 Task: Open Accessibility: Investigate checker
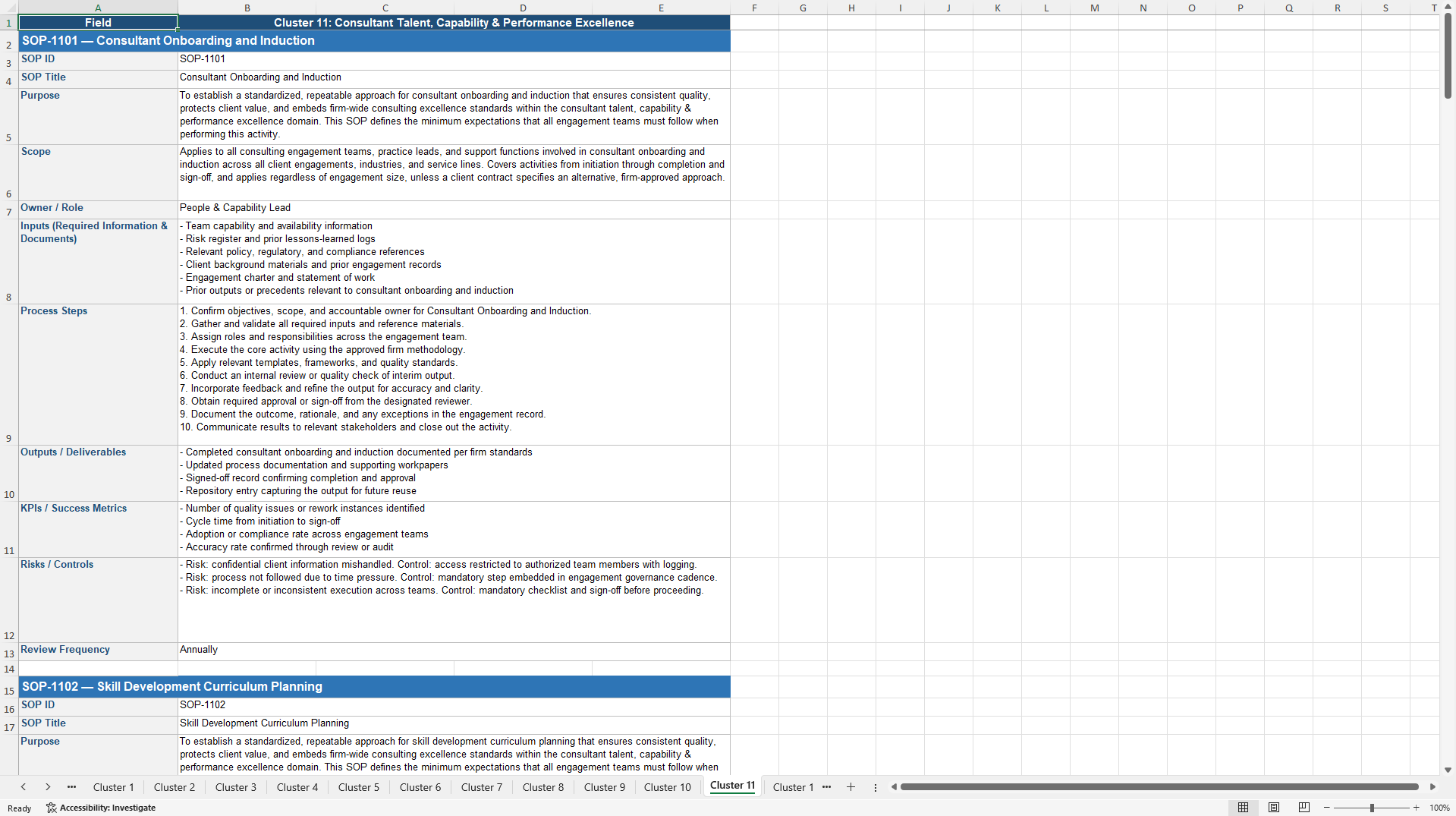tap(101, 808)
